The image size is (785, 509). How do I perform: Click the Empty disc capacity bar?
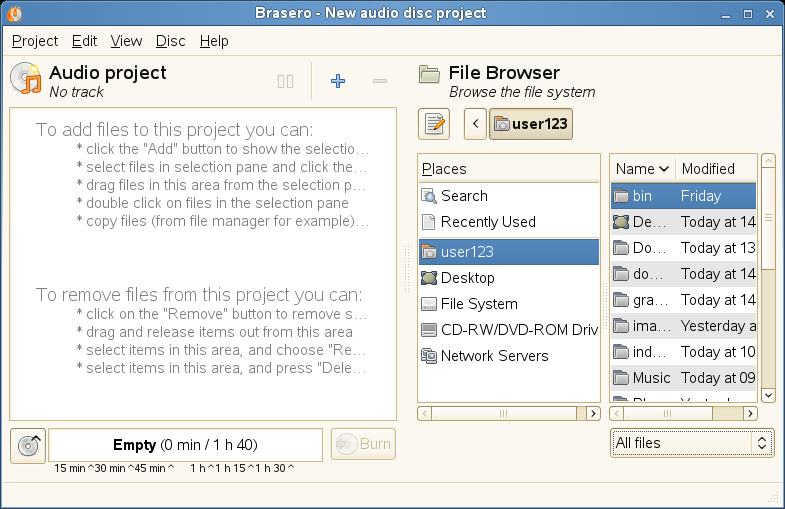[x=185, y=445]
